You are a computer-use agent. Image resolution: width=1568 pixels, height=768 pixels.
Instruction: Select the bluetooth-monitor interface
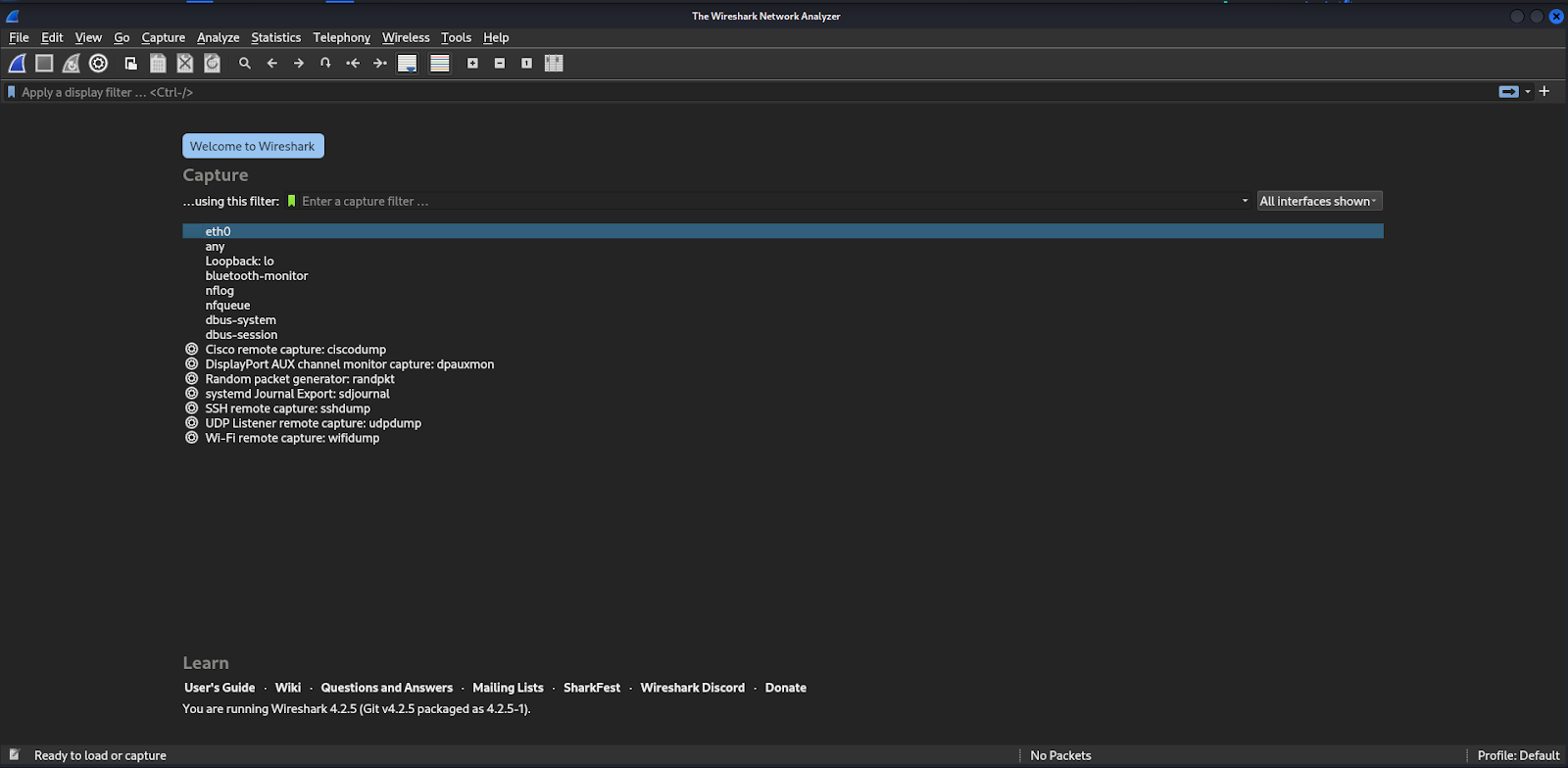coord(783,275)
